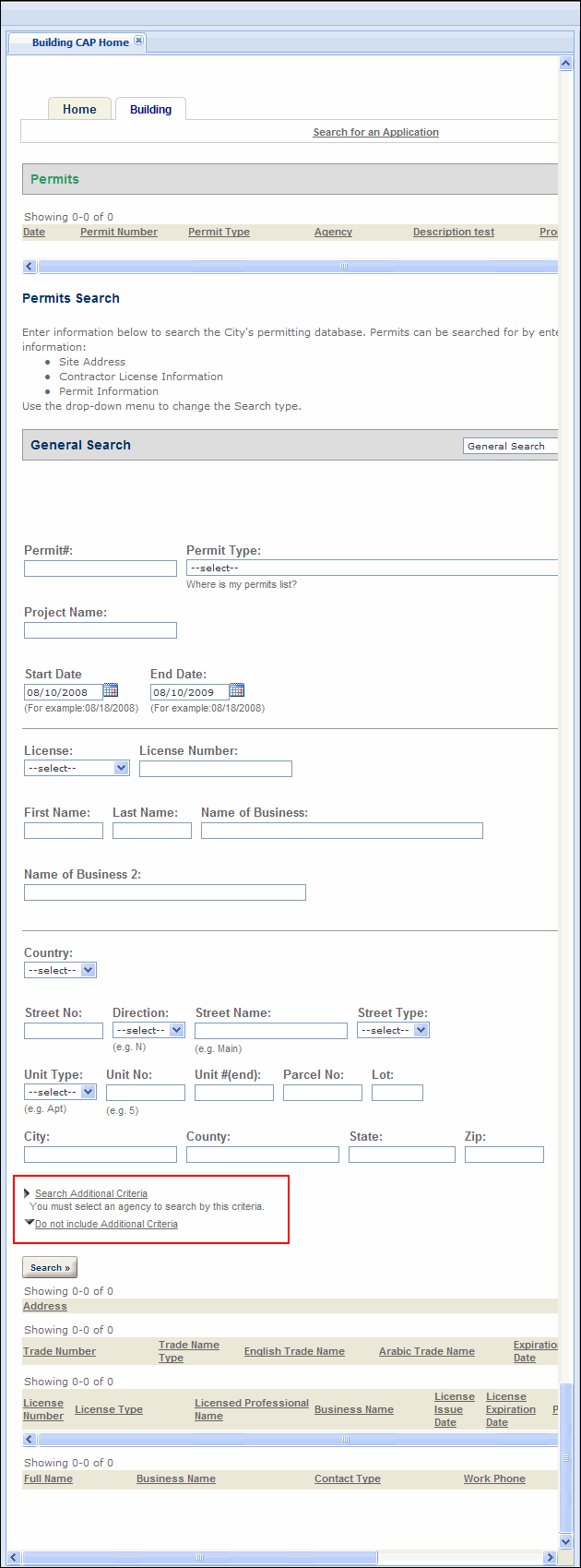Viewport: 581px width, 1568px height.
Task: Click the Search button
Action: (50, 1267)
